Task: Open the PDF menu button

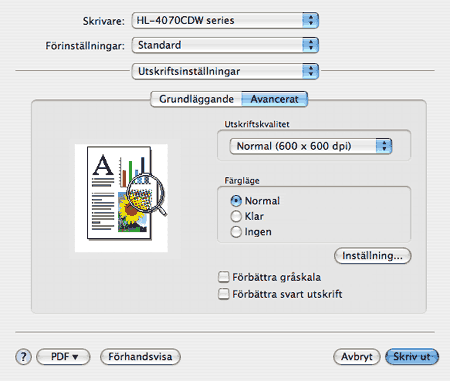Action: tap(63, 357)
